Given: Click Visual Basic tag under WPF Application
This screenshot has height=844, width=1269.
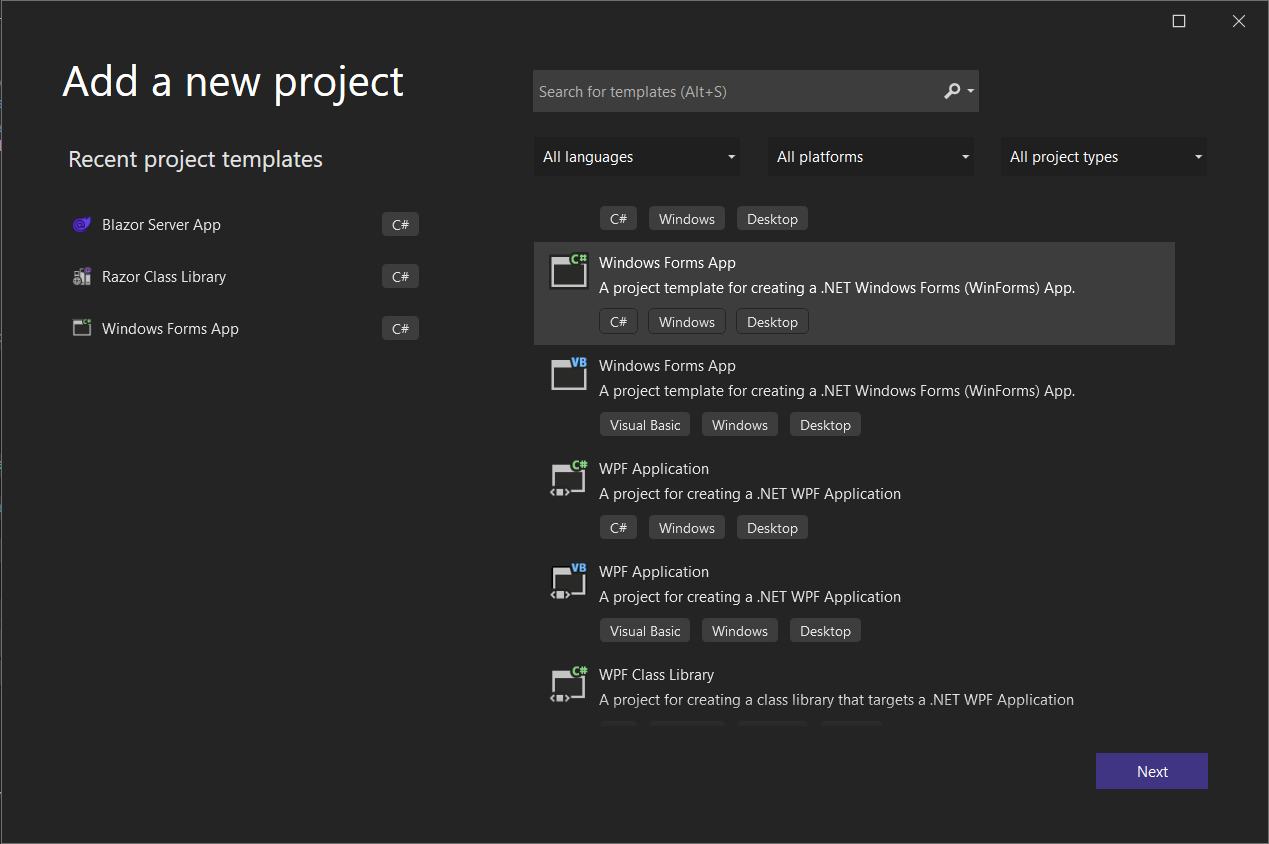Looking at the screenshot, I should tap(645, 631).
